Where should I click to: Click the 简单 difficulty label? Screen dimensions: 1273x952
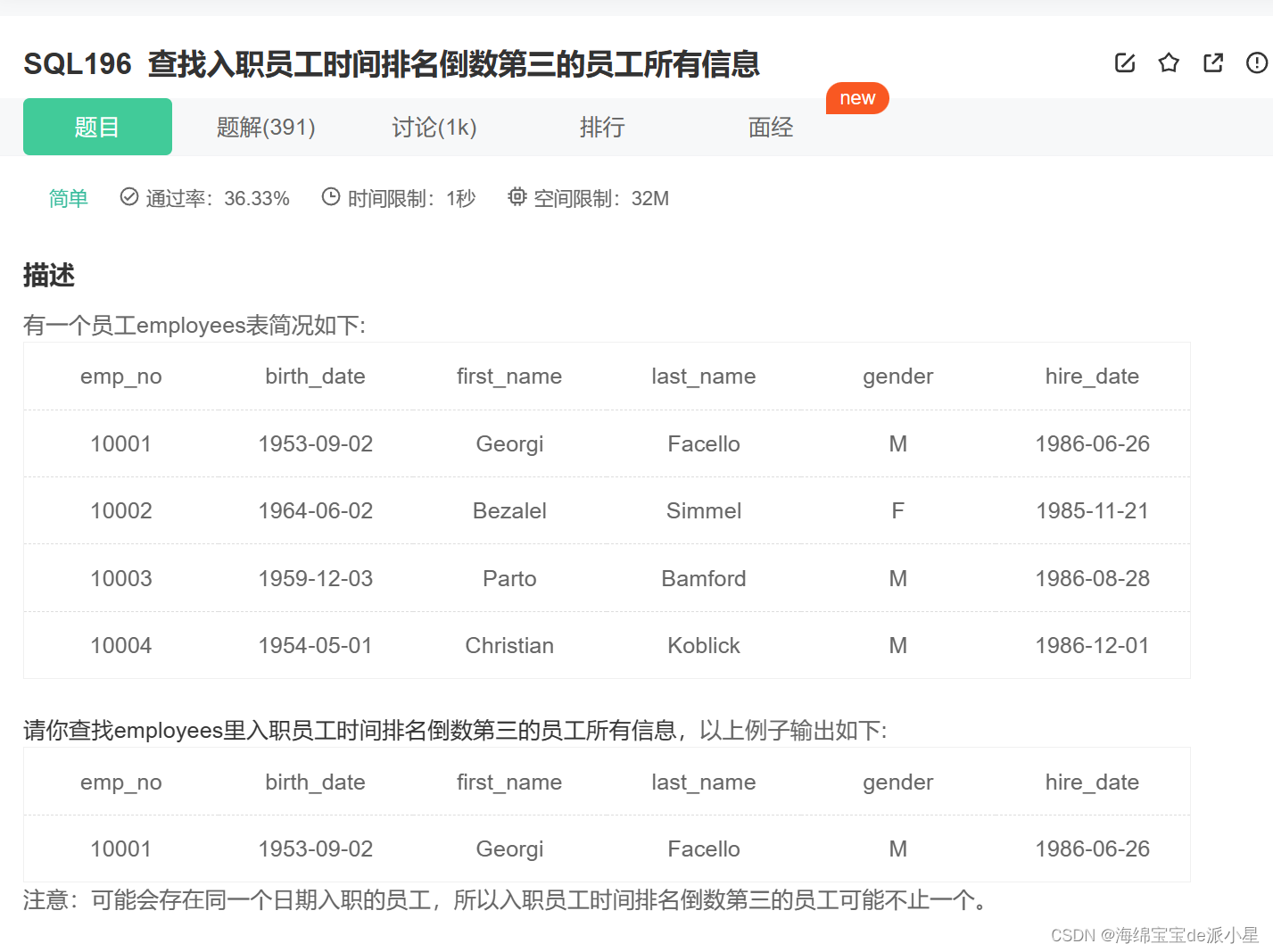(69, 198)
